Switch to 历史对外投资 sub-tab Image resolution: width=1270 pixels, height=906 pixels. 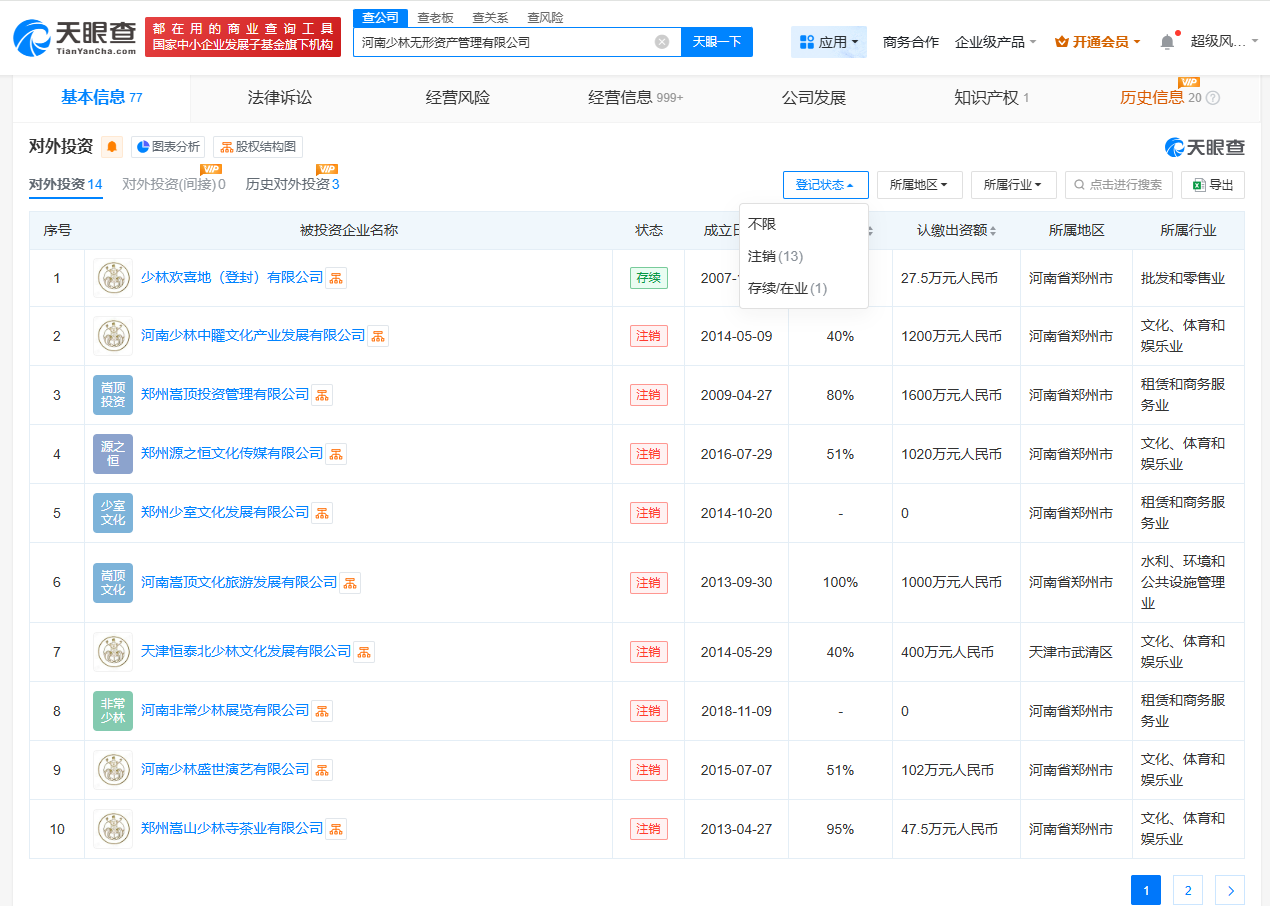click(x=292, y=184)
